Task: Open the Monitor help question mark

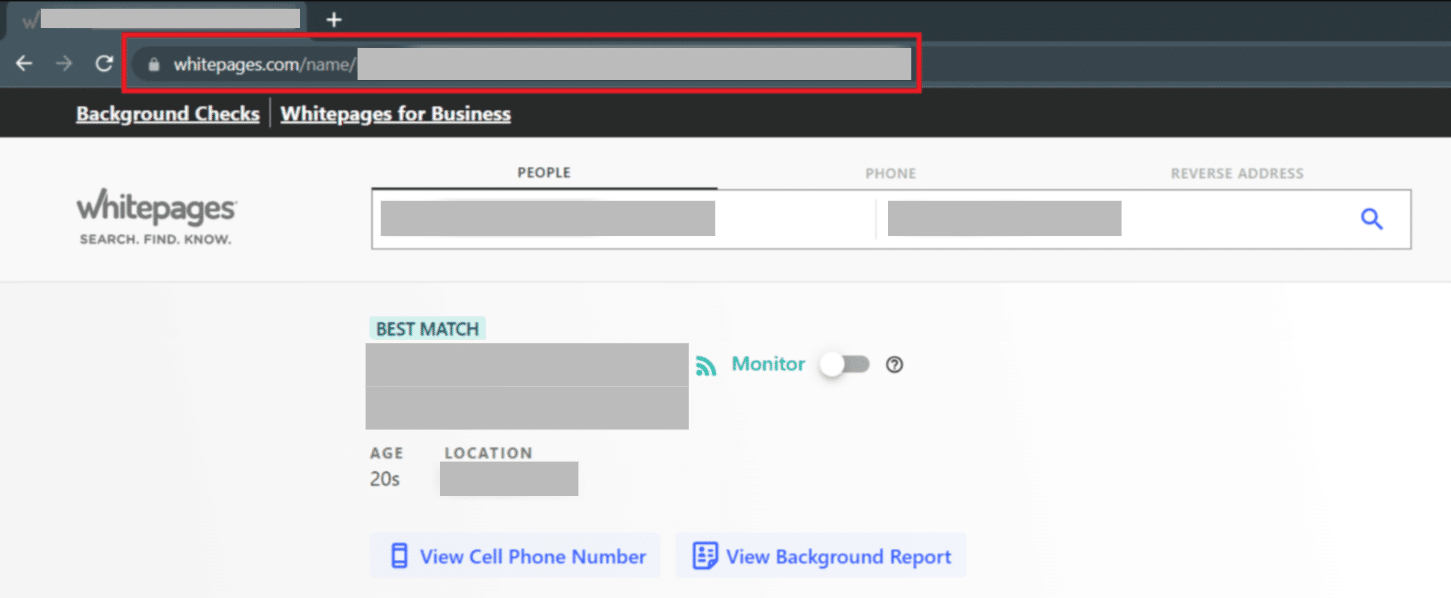Action: 895,365
